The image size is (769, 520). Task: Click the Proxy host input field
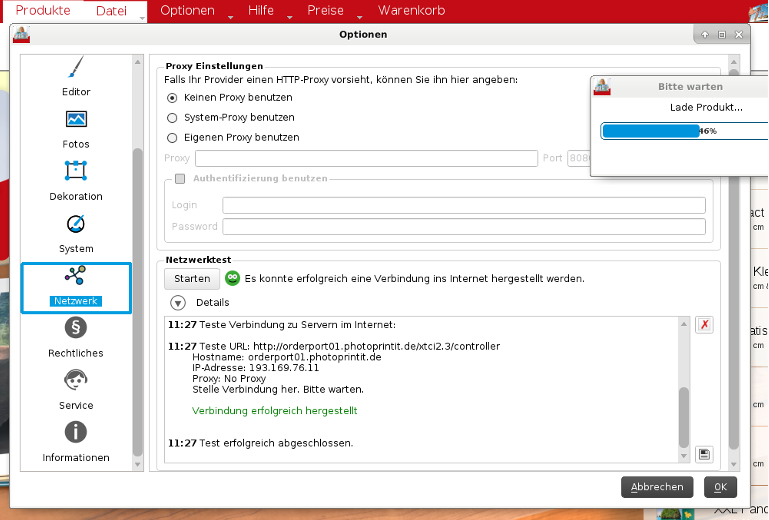click(x=366, y=158)
